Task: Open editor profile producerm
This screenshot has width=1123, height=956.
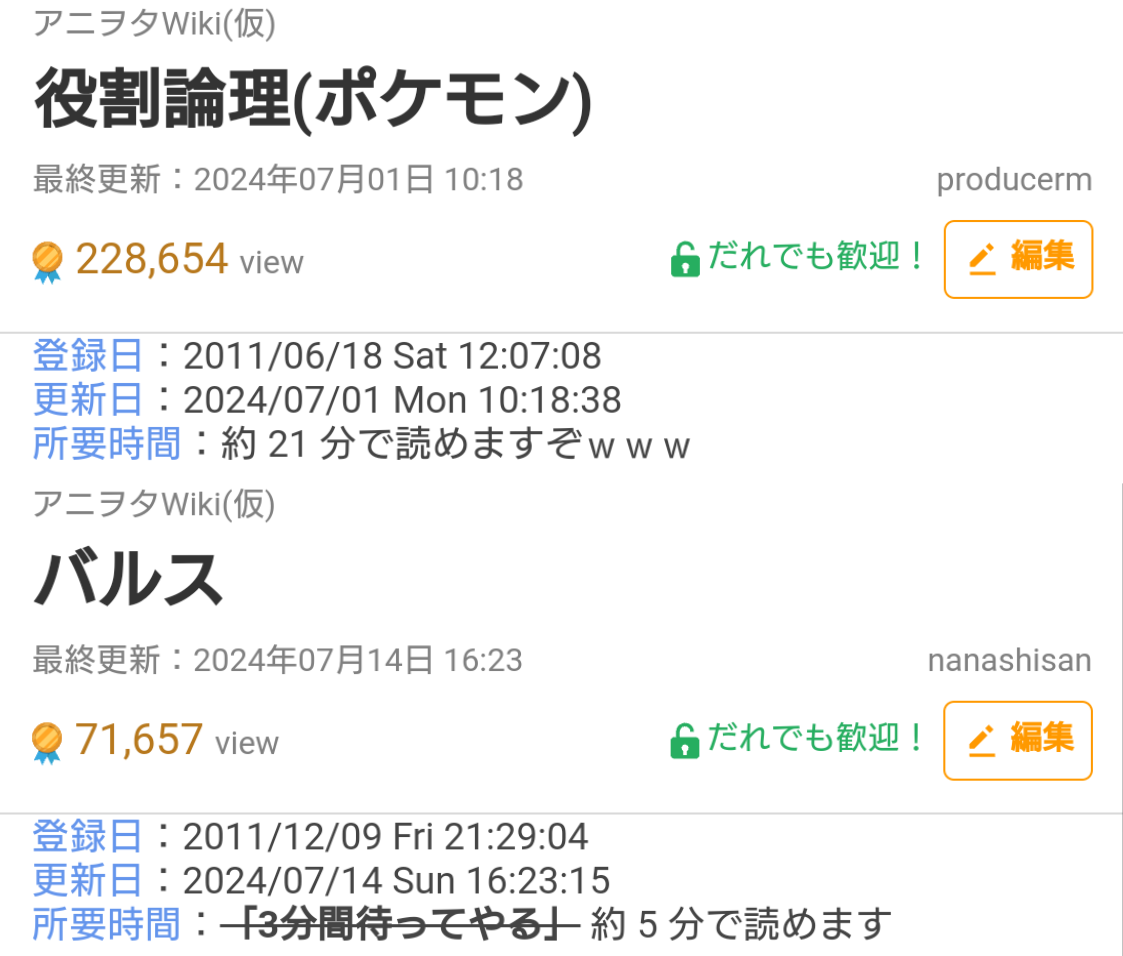Action: (x=1014, y=181)
